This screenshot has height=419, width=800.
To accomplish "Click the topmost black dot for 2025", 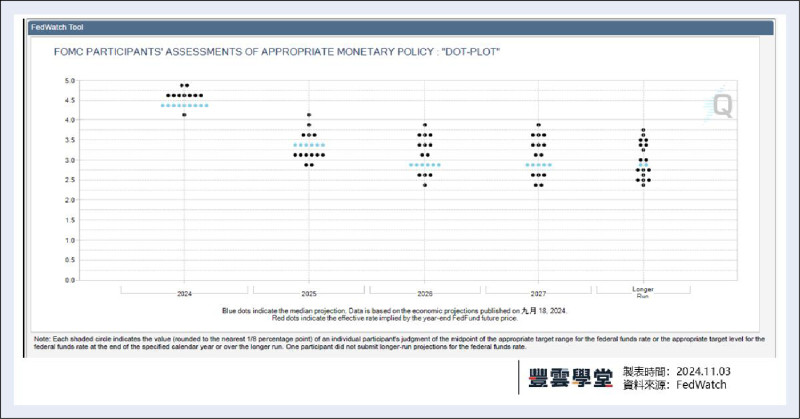I will click(309, 115).
